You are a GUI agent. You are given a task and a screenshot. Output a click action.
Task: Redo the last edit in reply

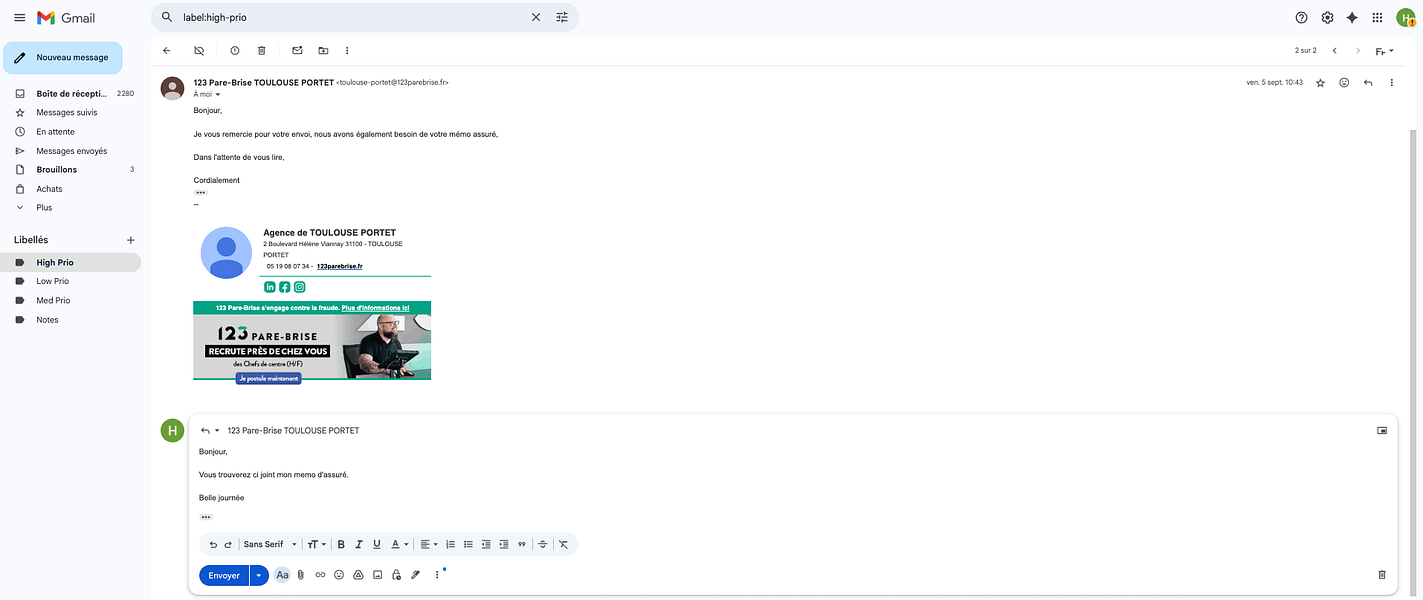click(x=228, y=544)
